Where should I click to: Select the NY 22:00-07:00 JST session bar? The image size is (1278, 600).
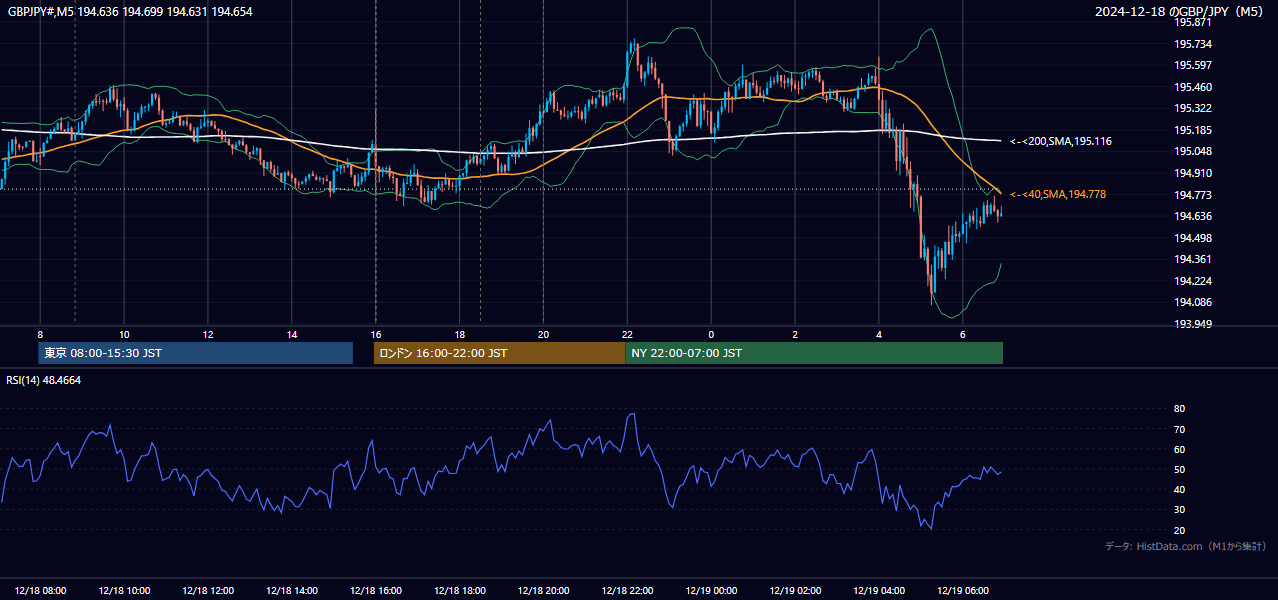coord(814,353)
